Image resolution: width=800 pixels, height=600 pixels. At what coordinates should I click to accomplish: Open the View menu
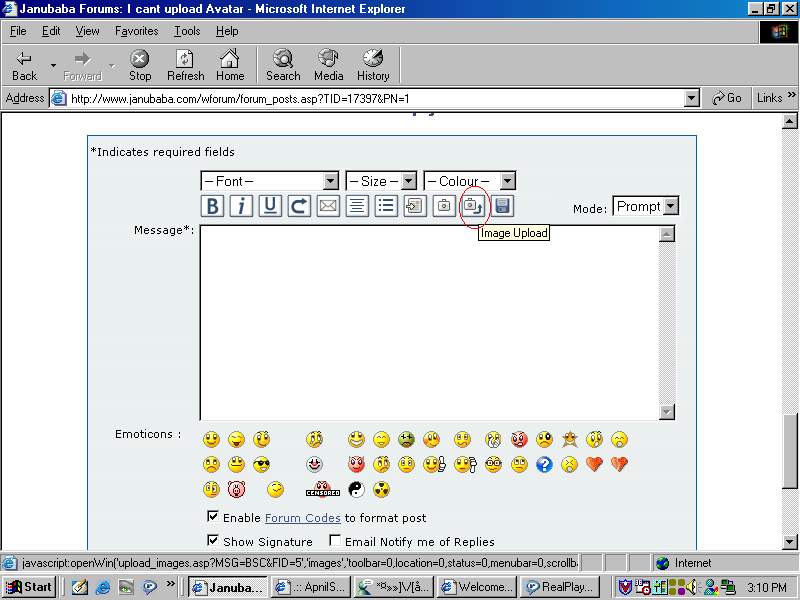87,31
